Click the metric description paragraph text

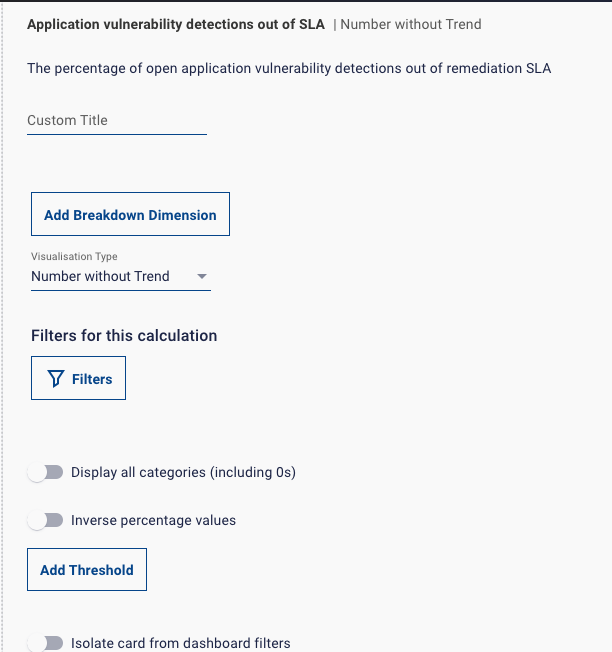[x=288, y=68]
